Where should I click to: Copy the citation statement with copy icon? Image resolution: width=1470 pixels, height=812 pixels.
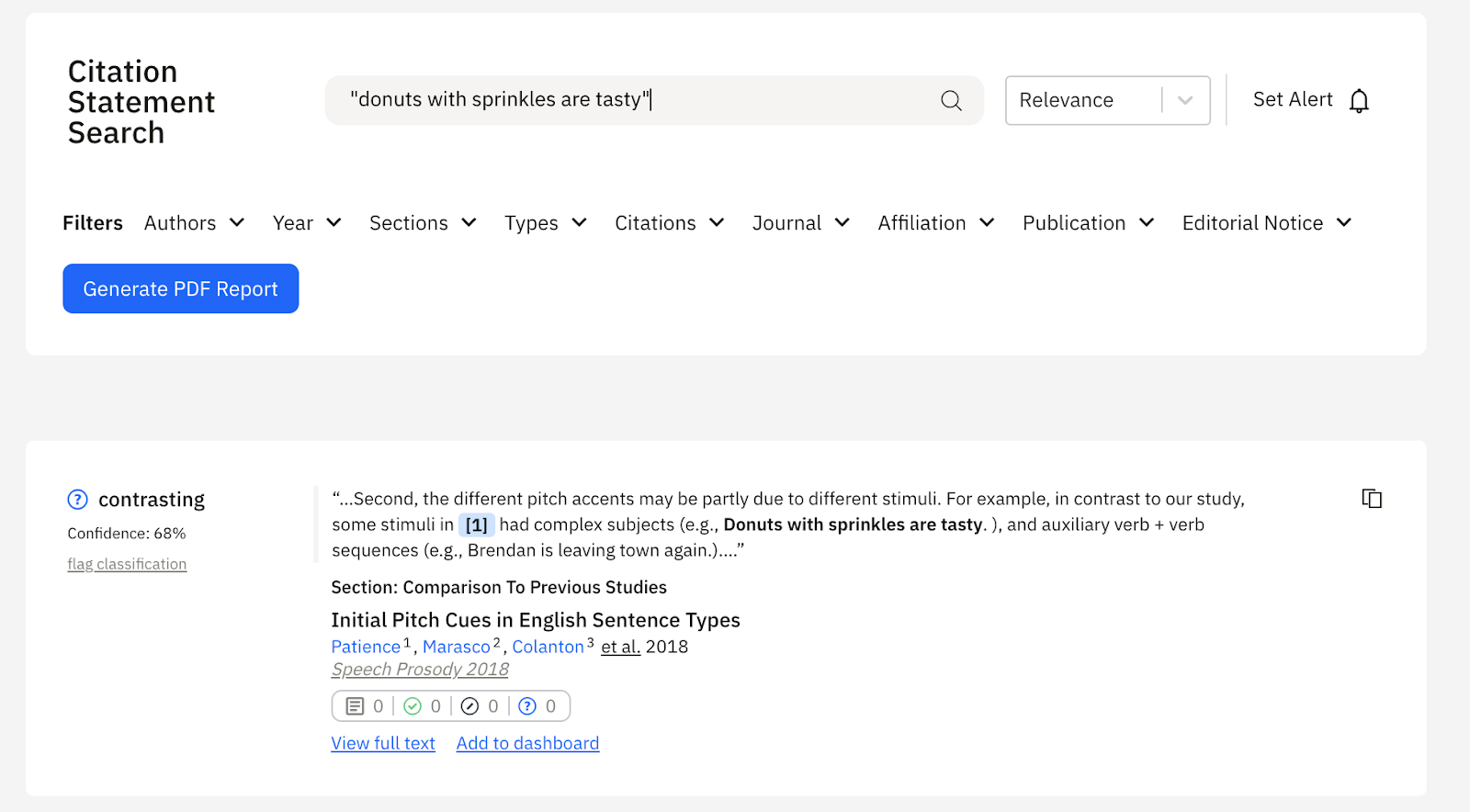(1372, 499)
